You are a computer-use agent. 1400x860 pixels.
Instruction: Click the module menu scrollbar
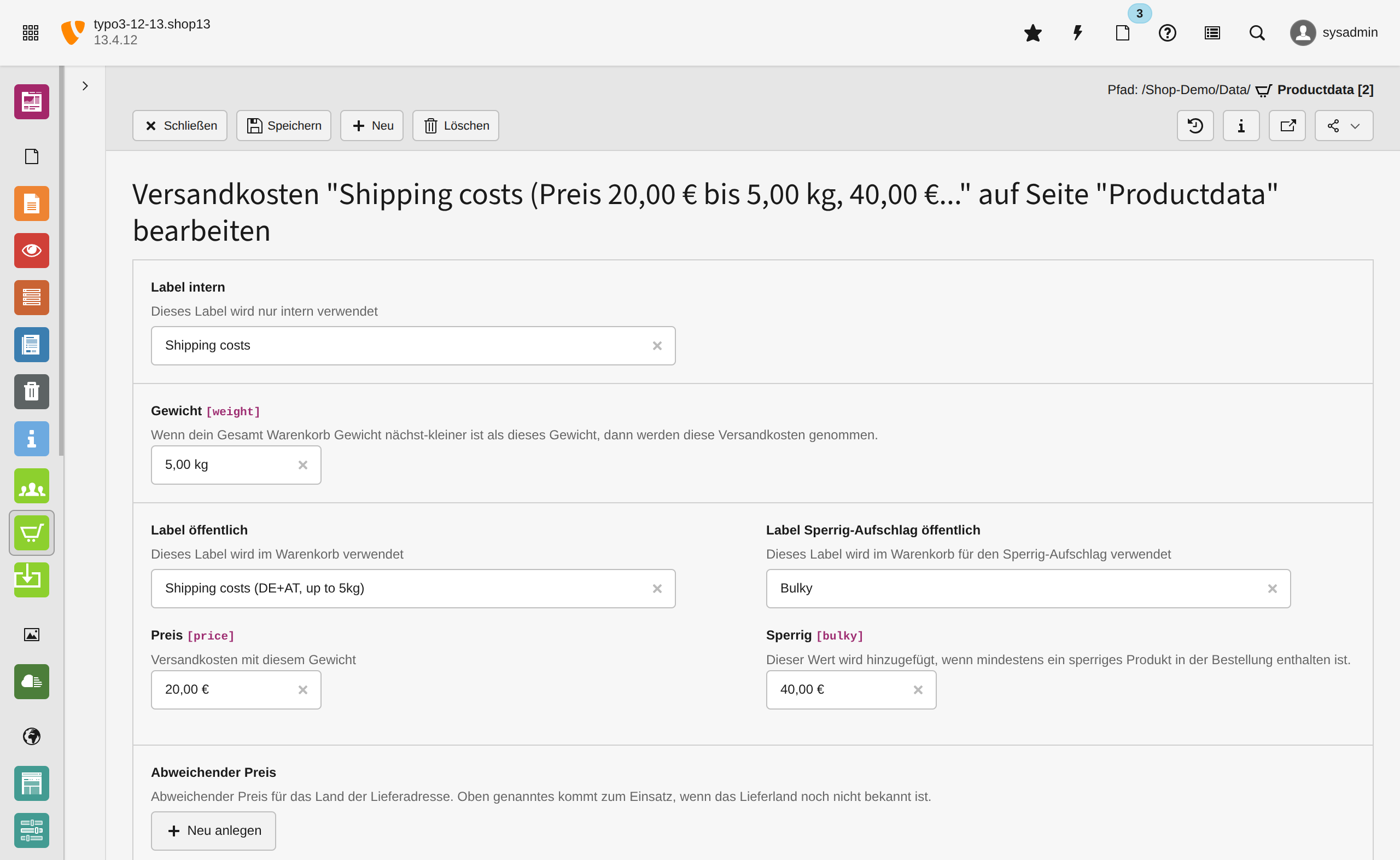pos(61,261)
